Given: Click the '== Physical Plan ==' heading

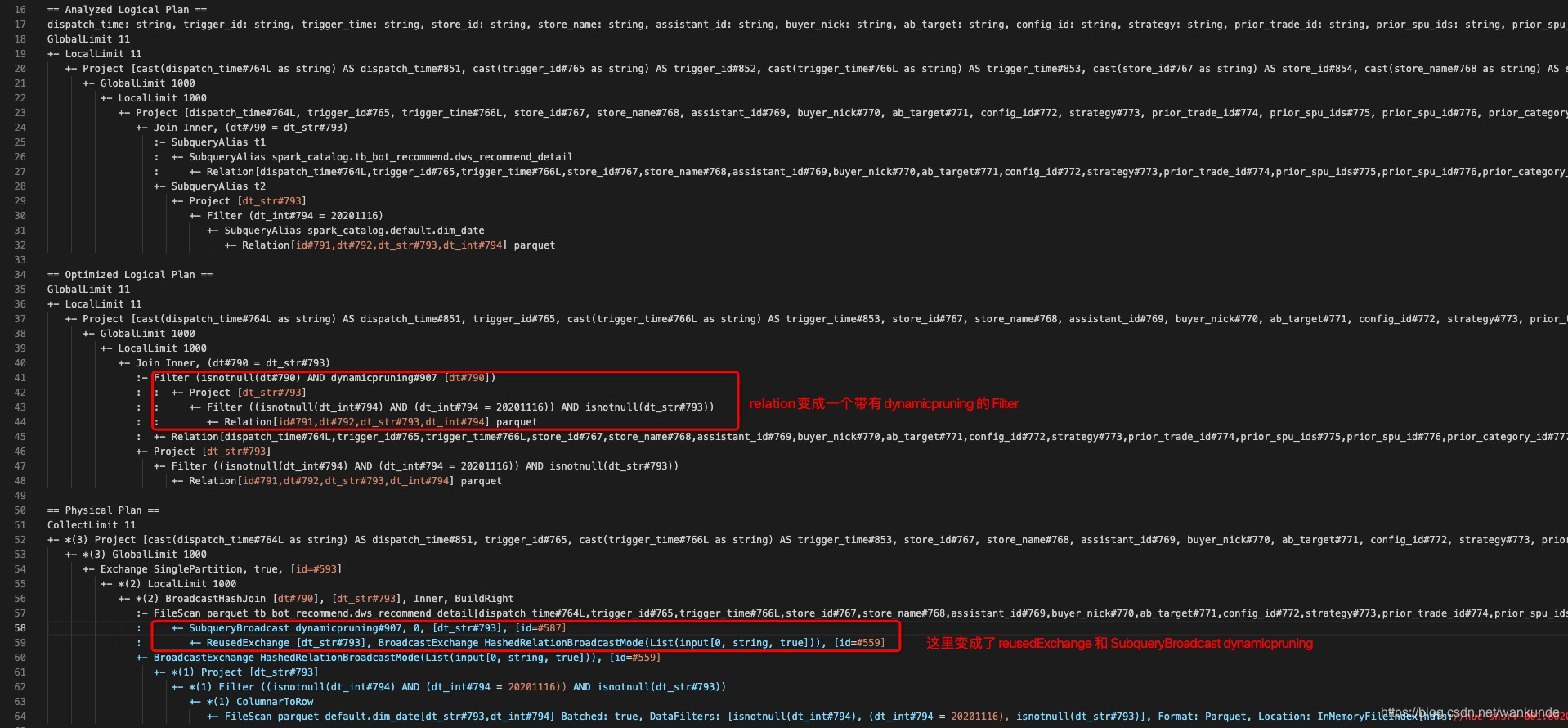Looking at the screenshot, I should click(103, 510).
